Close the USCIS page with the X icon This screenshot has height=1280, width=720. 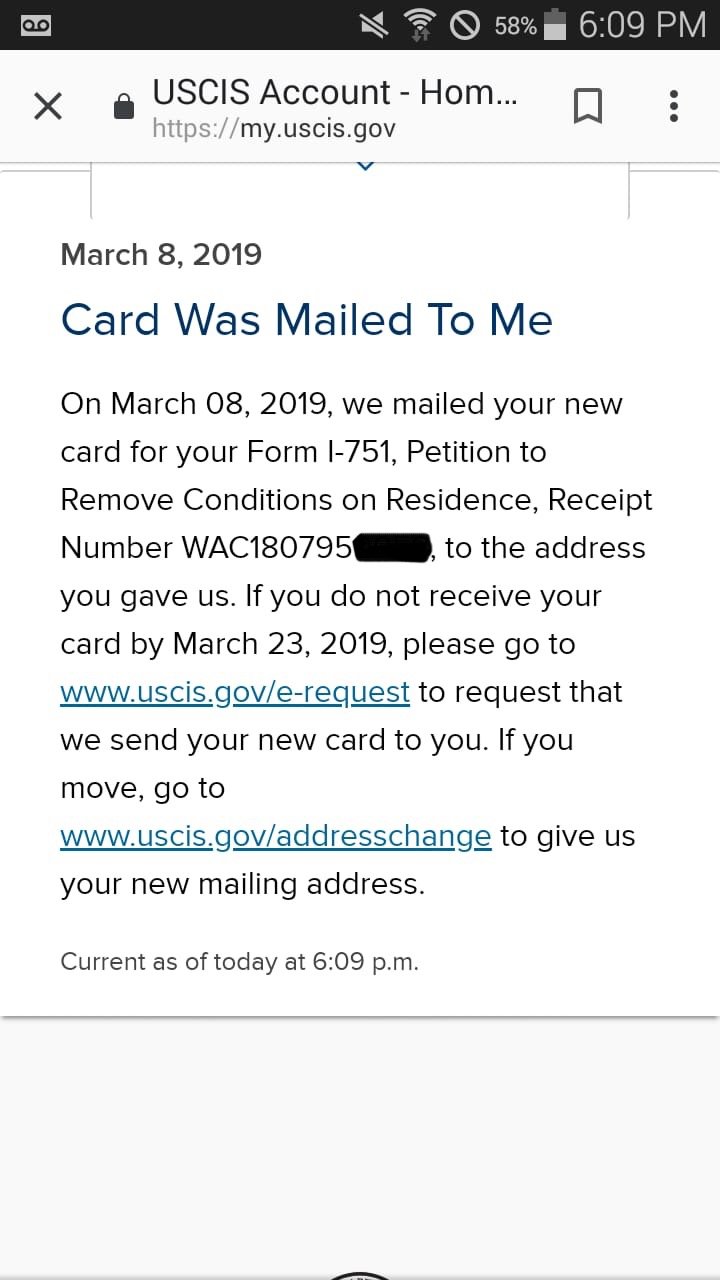pos(48,106)
